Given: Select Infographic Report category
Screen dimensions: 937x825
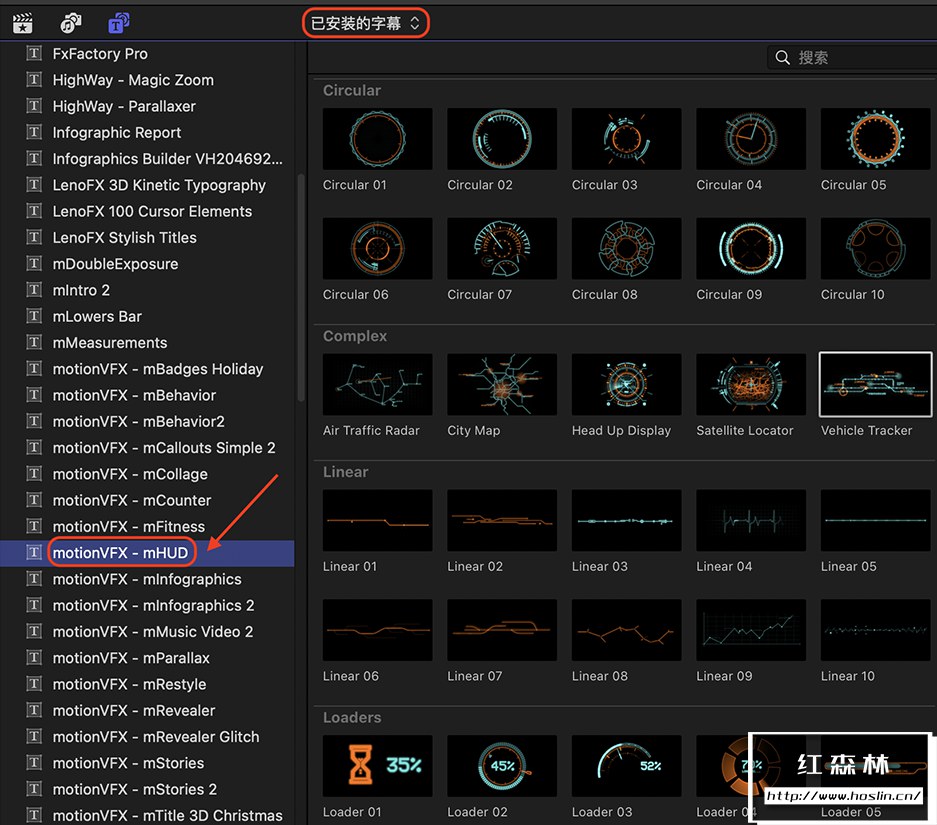Looking at the screenshot, I should pos(147,133).
